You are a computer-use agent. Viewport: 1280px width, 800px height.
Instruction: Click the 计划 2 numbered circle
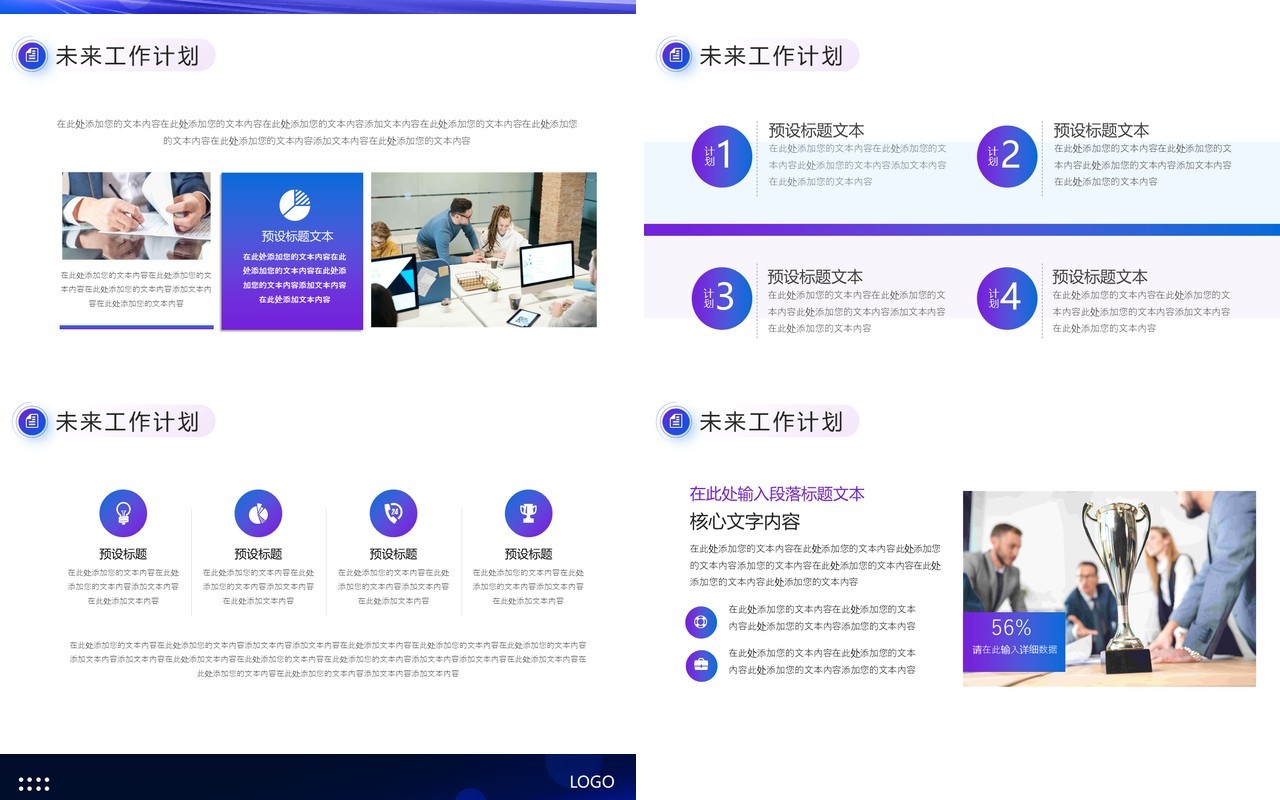1007,156
